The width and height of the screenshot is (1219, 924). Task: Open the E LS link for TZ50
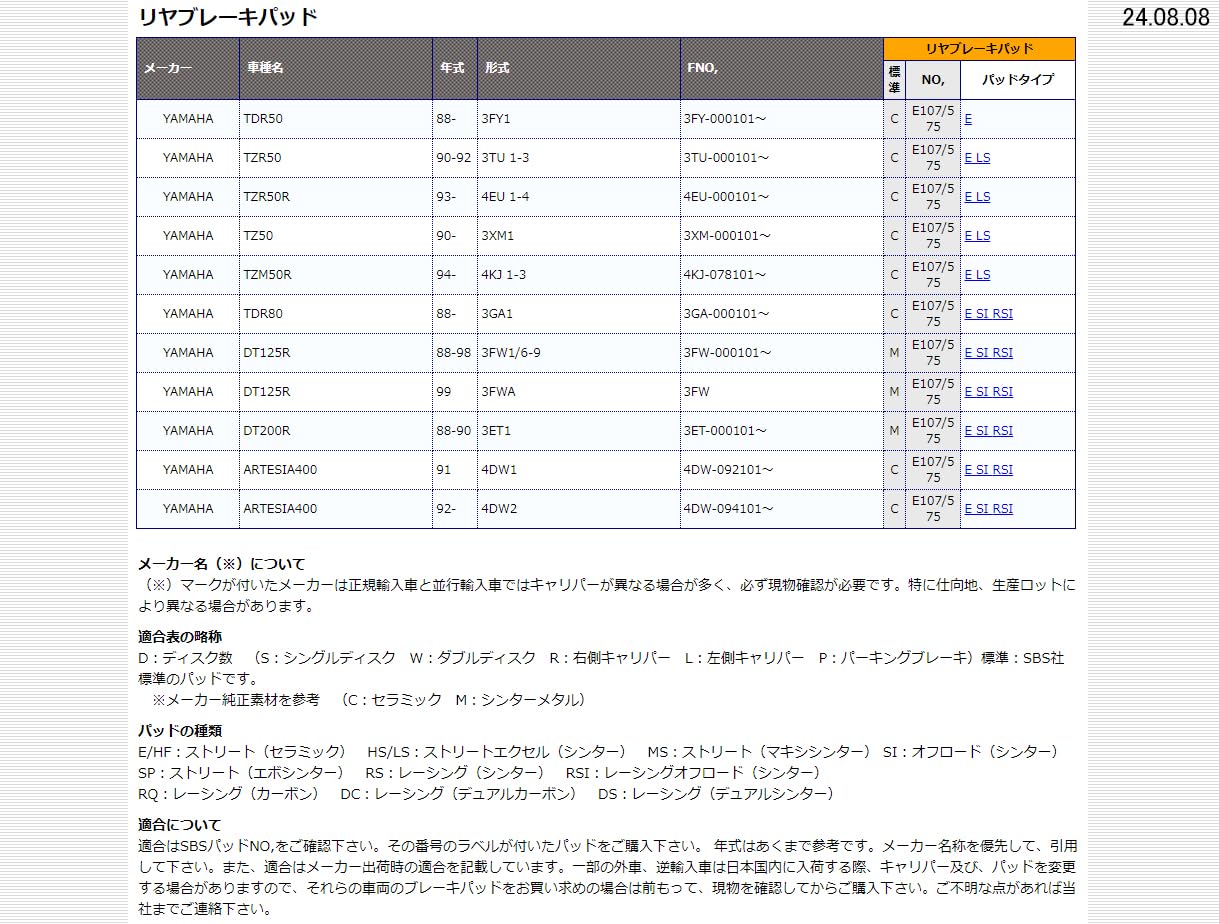point(977,235)
